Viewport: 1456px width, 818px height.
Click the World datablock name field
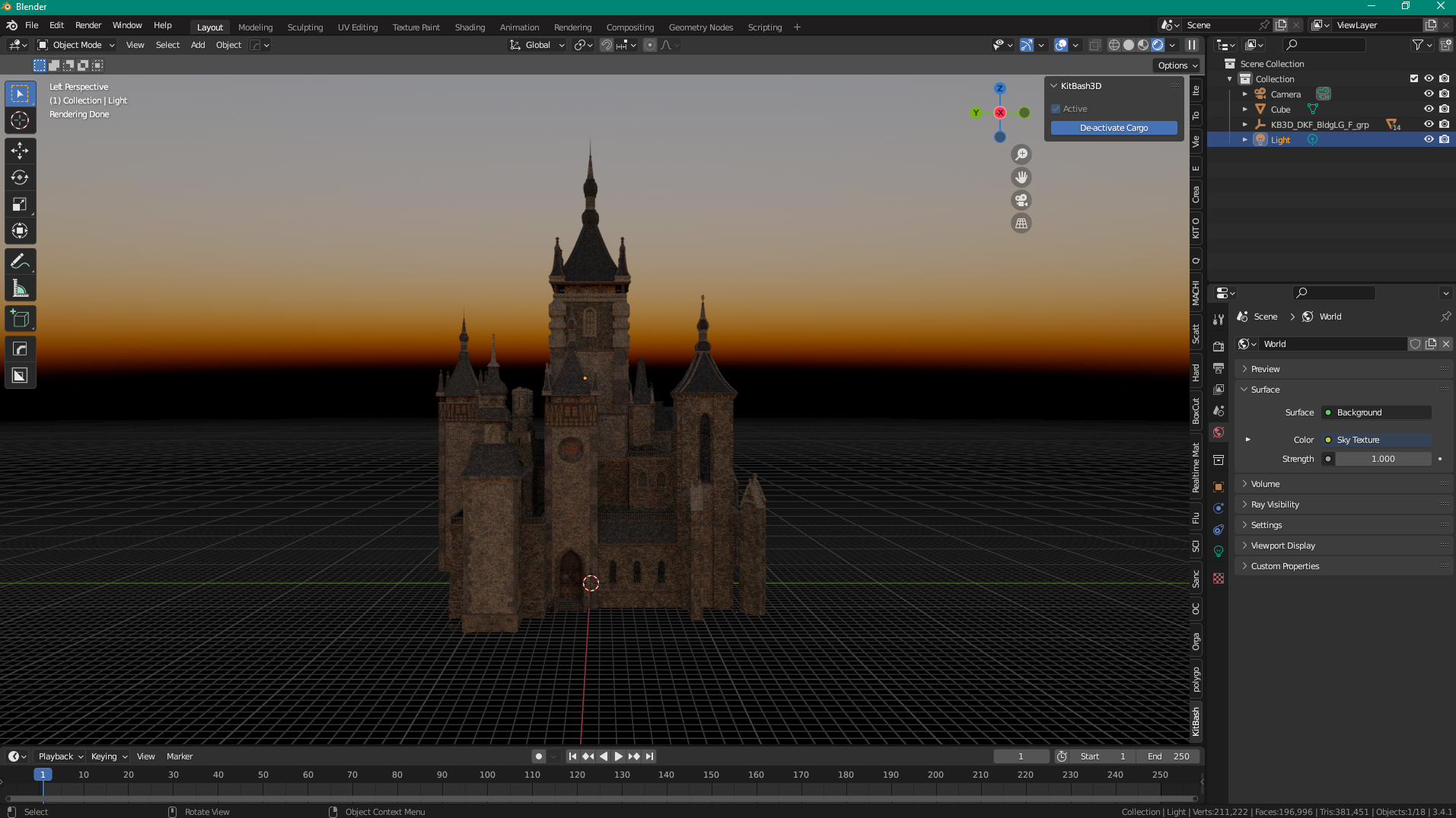pos(1333,344)
